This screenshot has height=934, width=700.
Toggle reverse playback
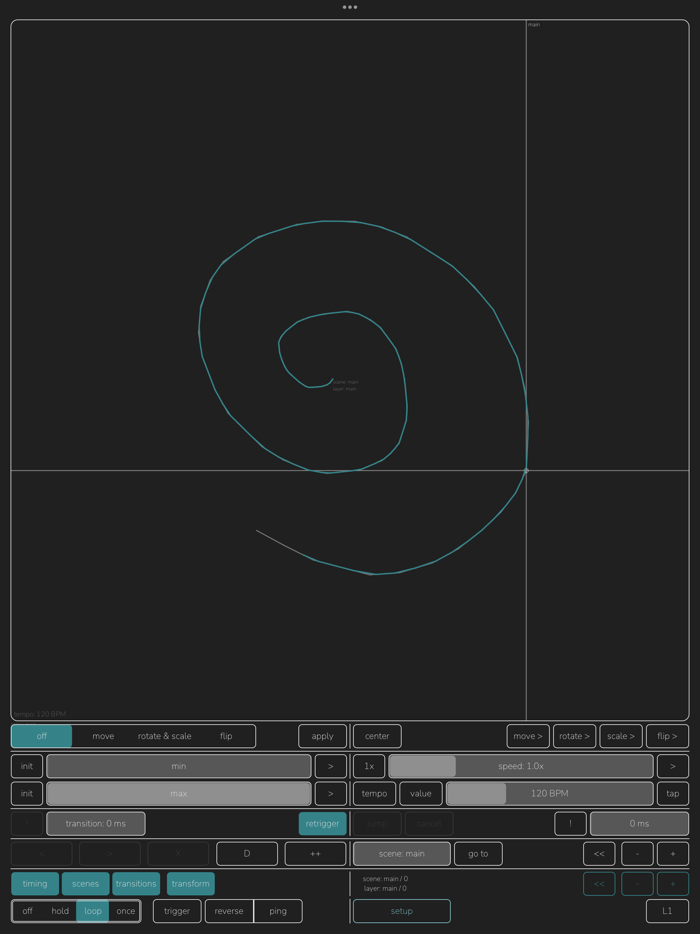[x=229, y=911]
